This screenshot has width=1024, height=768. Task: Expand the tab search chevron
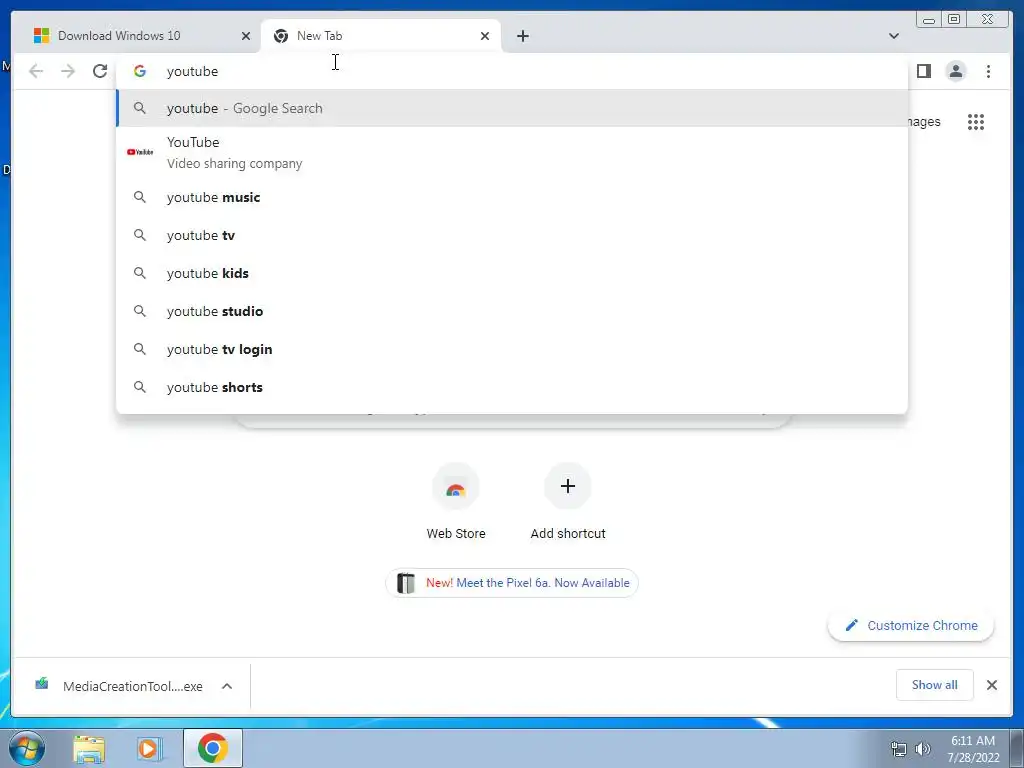point(893,36)
